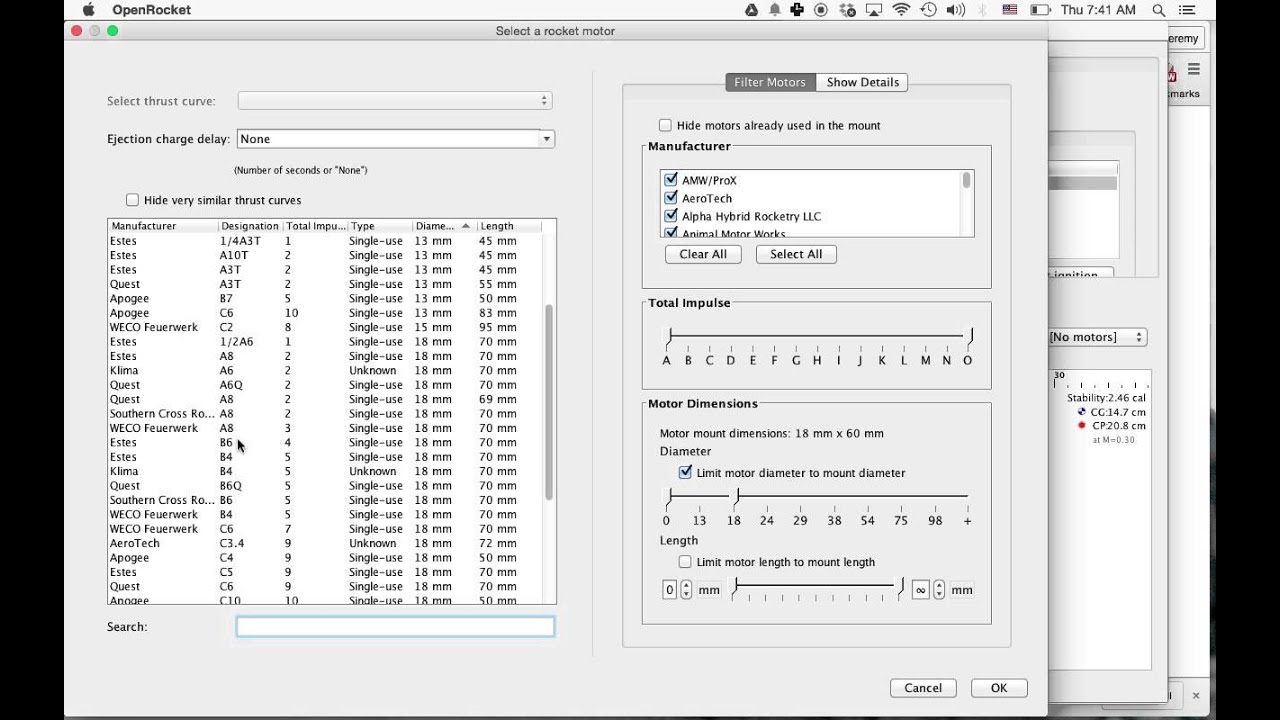Image resolution: width=1280 pixels, height=720 pixels.
Task: Uncheck the AMW/ProX manufacturer
Action: point(671,180)
